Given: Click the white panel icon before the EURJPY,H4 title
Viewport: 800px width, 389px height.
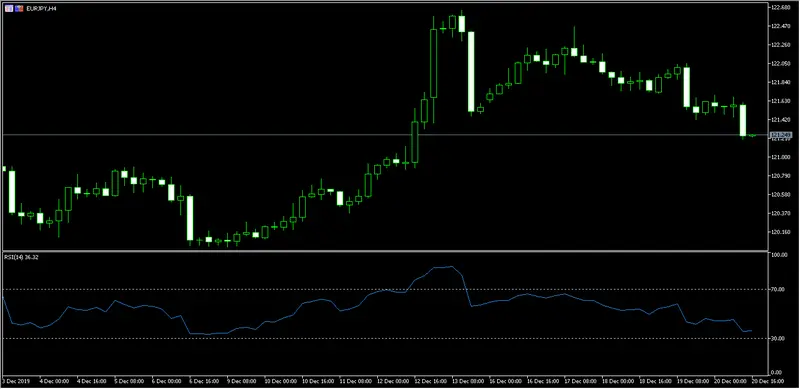Looking at the screenshot, I should 8,9.
